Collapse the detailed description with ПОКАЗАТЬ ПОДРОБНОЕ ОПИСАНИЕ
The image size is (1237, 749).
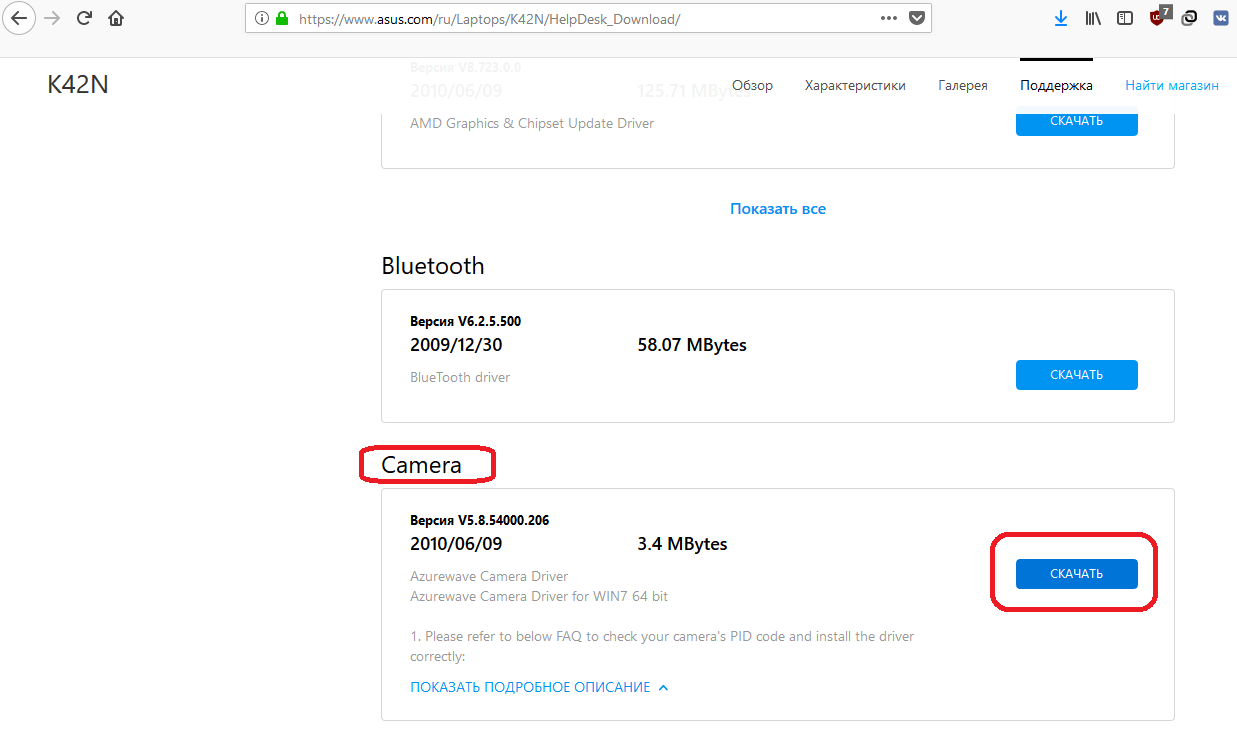pyautogui.click(x=539, y=687)
